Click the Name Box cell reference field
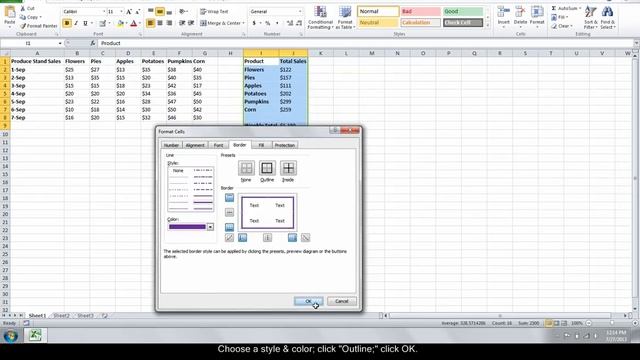The image size is (640, 360). coord(29,43)
